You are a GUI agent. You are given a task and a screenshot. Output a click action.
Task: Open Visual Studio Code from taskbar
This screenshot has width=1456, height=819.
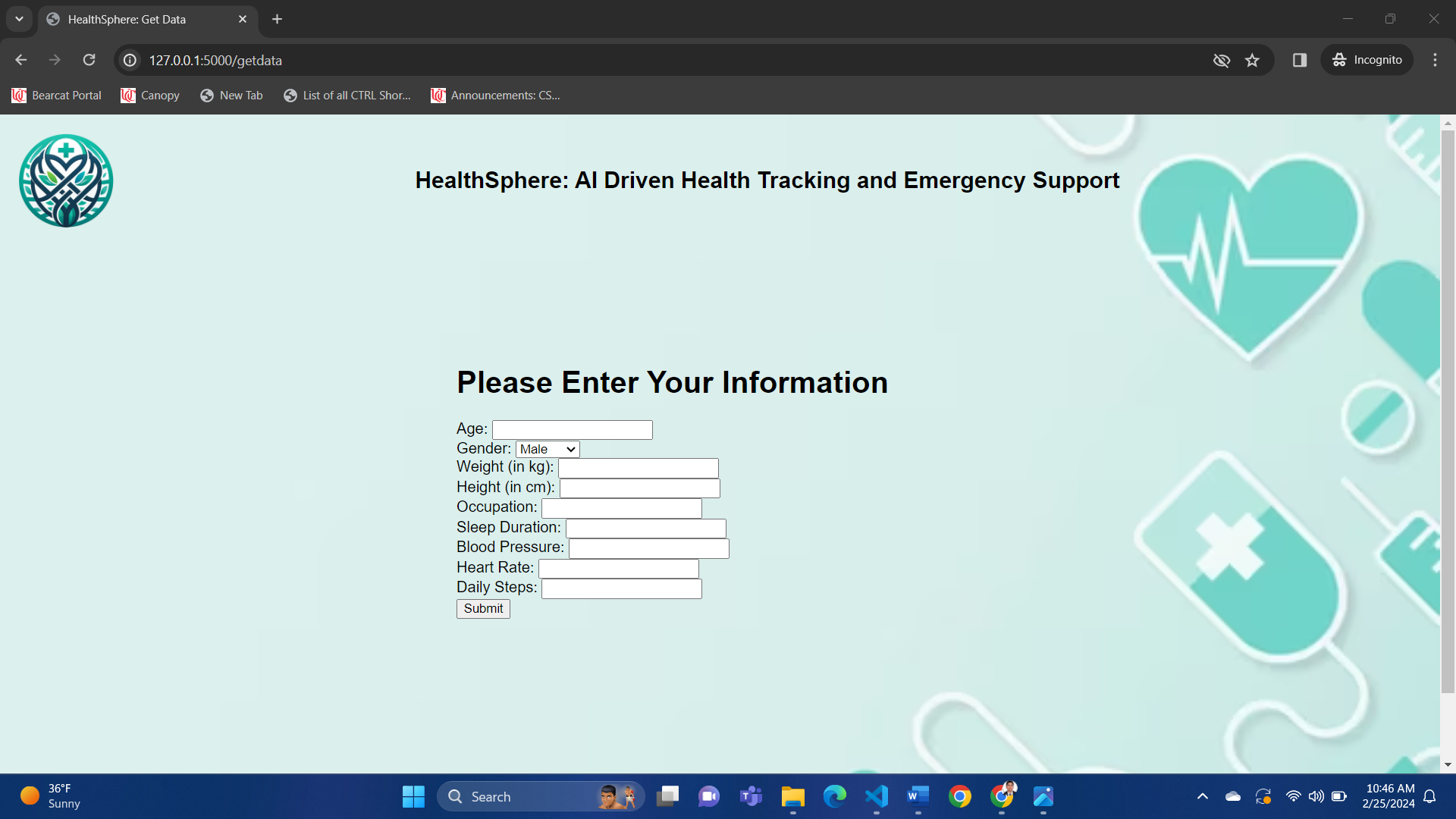tap(877, 796)
